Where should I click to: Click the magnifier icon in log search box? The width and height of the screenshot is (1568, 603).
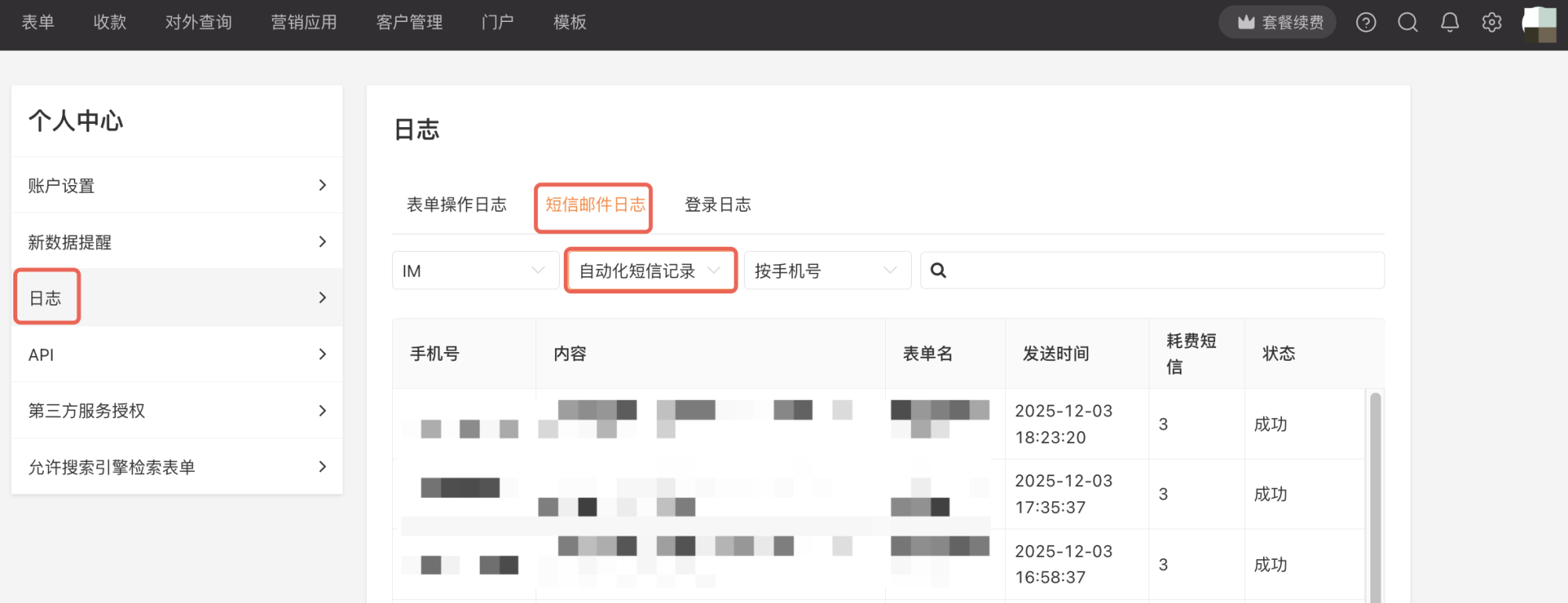point(938,271)
